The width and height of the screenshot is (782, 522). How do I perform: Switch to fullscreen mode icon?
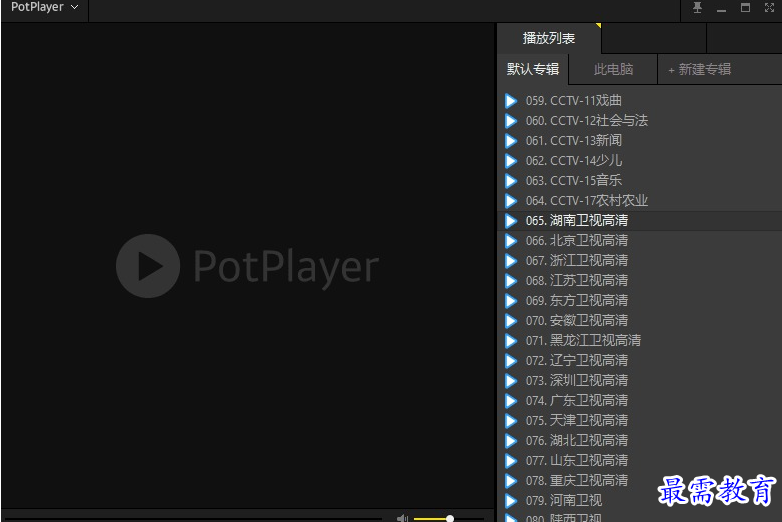(x=769, y=7)
